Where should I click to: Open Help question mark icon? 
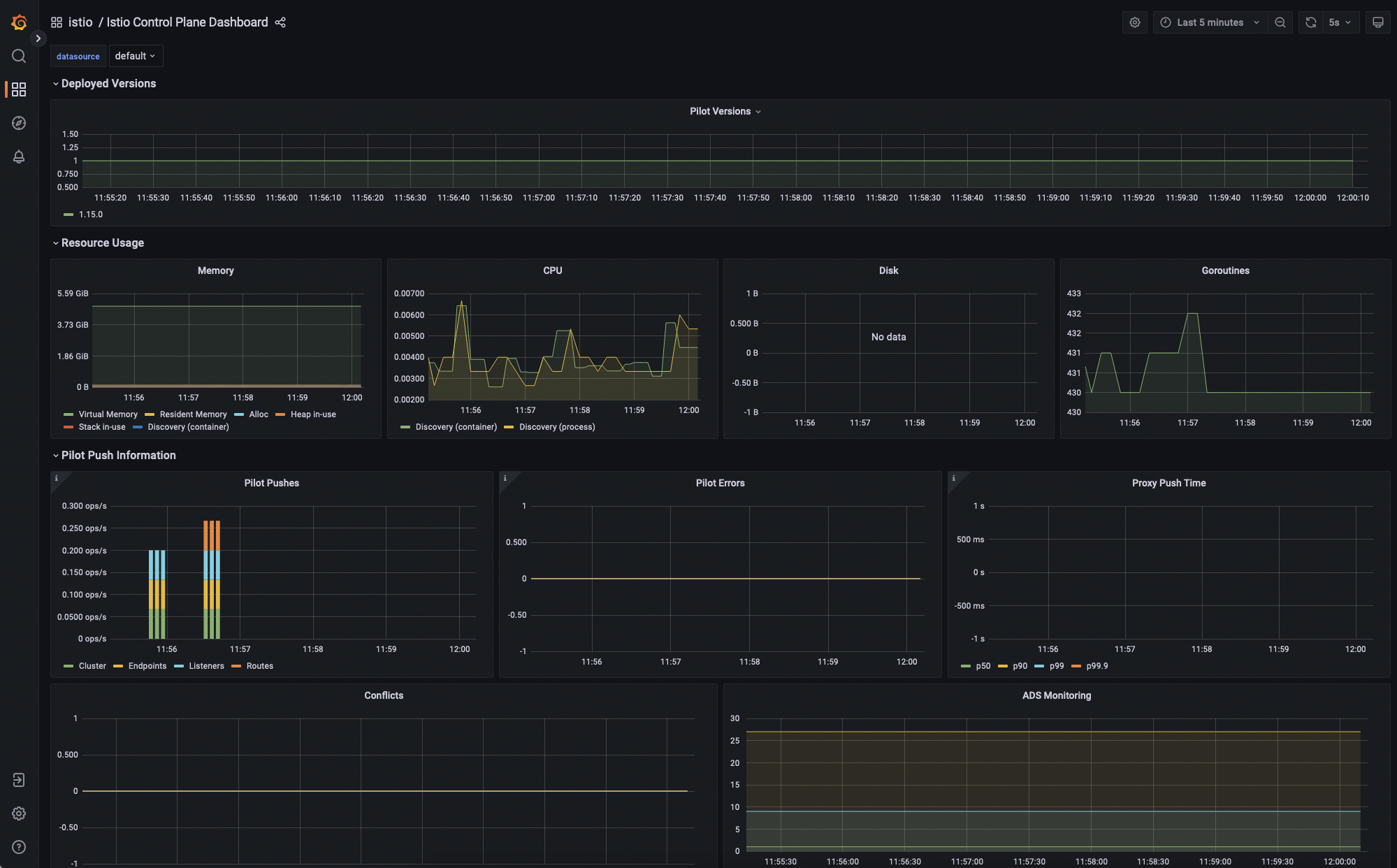(x=19, y=847)
